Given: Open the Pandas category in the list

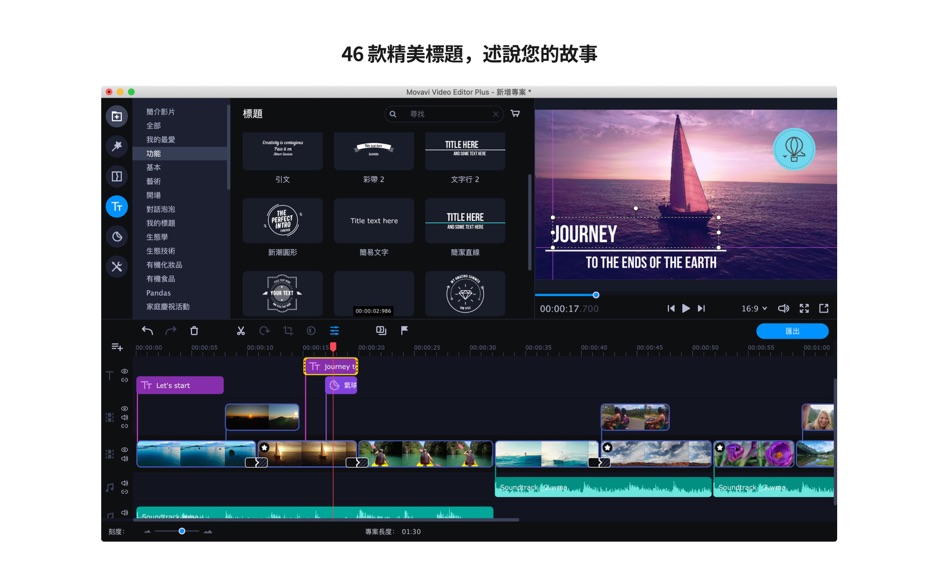Looking at the screenshot, I should [160, 293].
